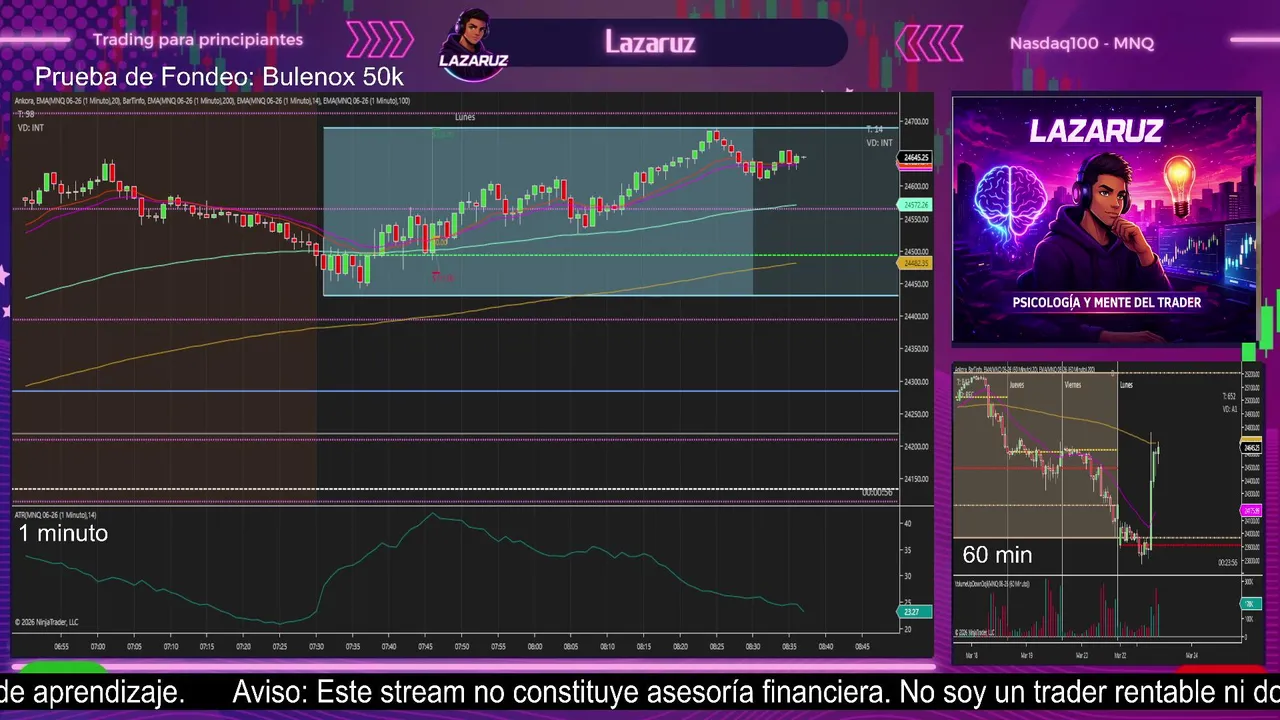Click the '1 minuto' timeframe caption
This screenshot has height=720, width=1280.
pos(63,534)
